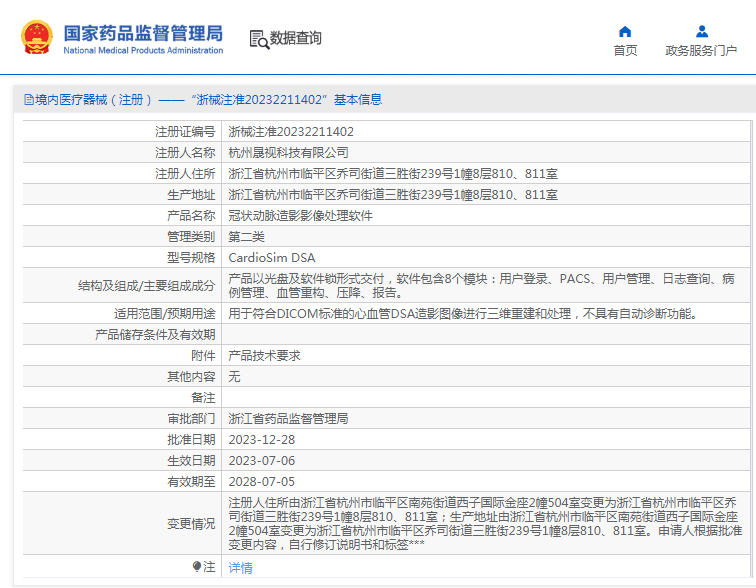The image size is (756, 588).
Task: Select model CardioSim DSA
Action: pos(272,258)
